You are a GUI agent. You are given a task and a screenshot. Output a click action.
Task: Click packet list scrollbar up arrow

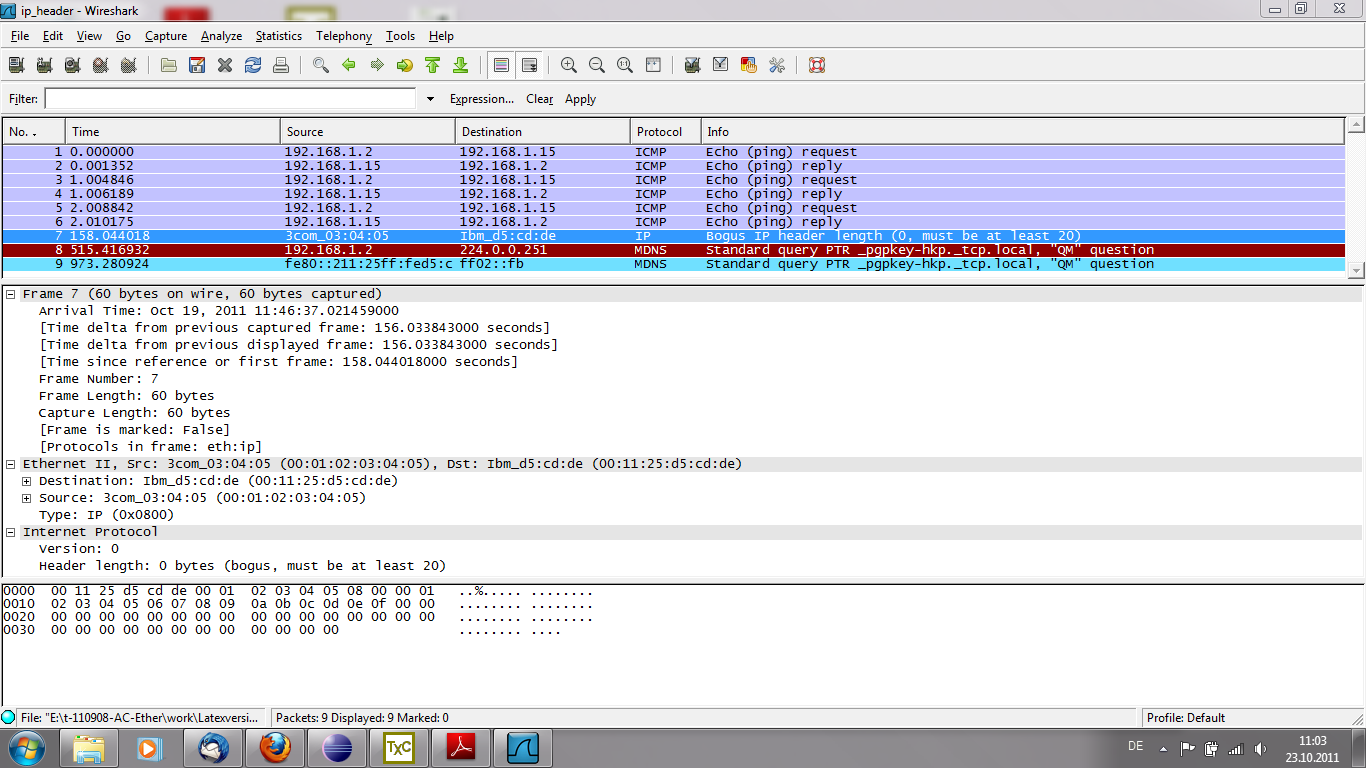1356,126
